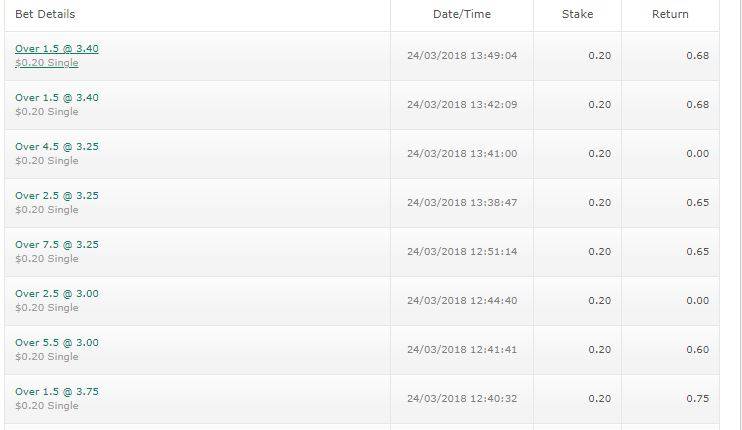Click the Return column header
The height and width of the screenshot is (430, 742).
[670, 15]
